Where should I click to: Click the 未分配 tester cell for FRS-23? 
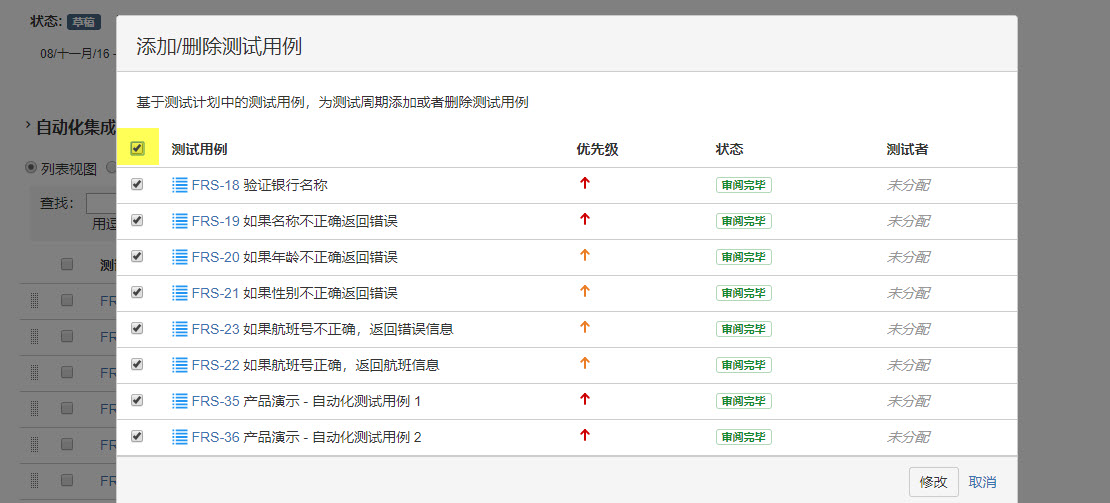click(x=908, y=329)
